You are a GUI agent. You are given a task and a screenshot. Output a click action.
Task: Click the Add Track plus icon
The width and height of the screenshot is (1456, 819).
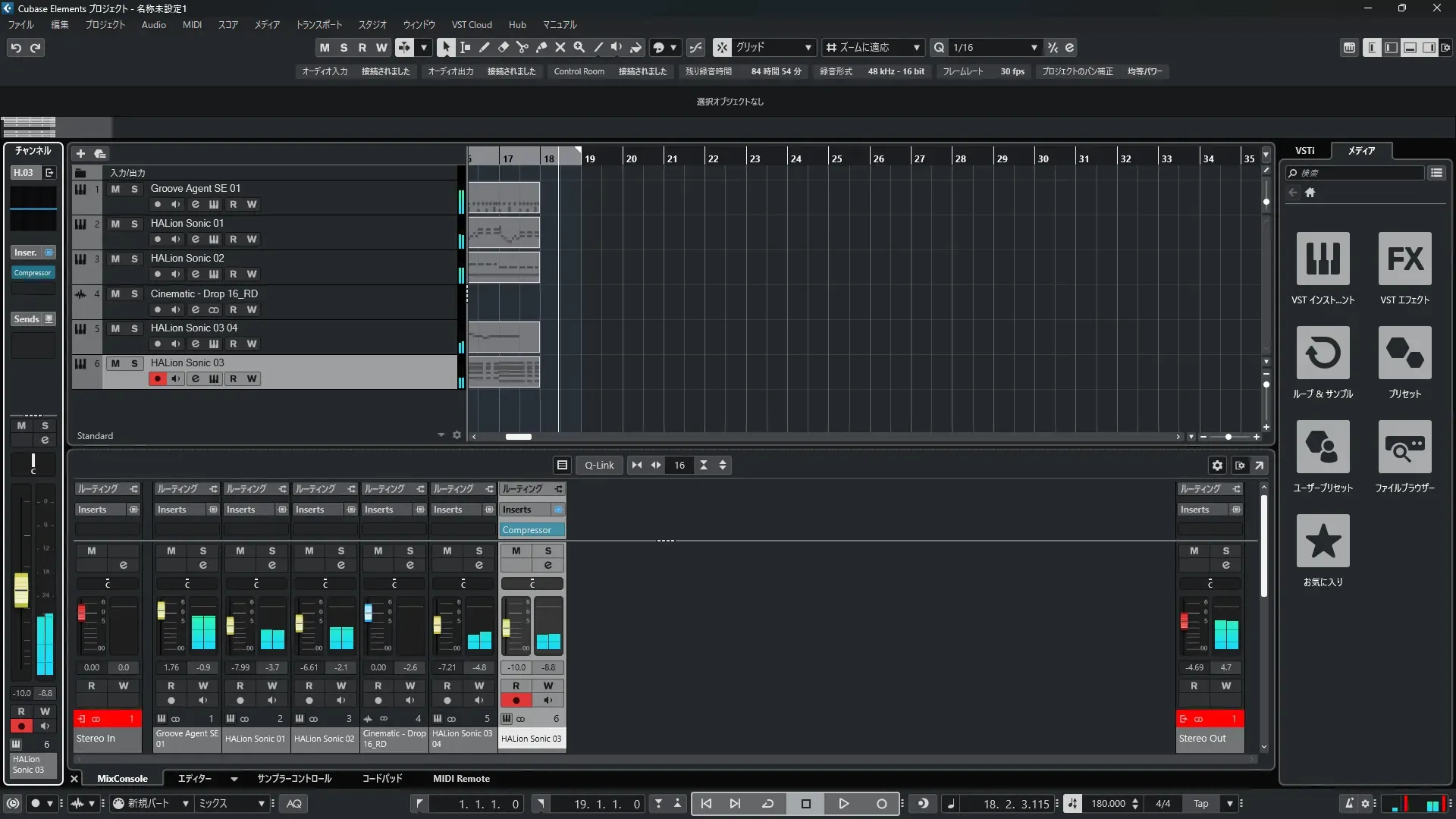point(80,153)
